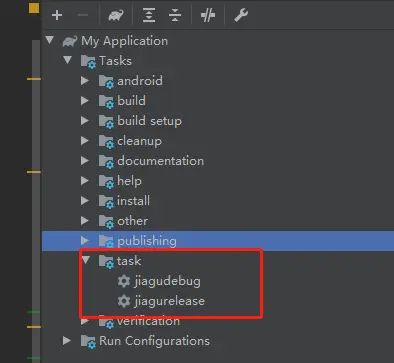Click the Expand All toolbar icon
This screenshot has height=363, width=394.
(x=149, y=15)
